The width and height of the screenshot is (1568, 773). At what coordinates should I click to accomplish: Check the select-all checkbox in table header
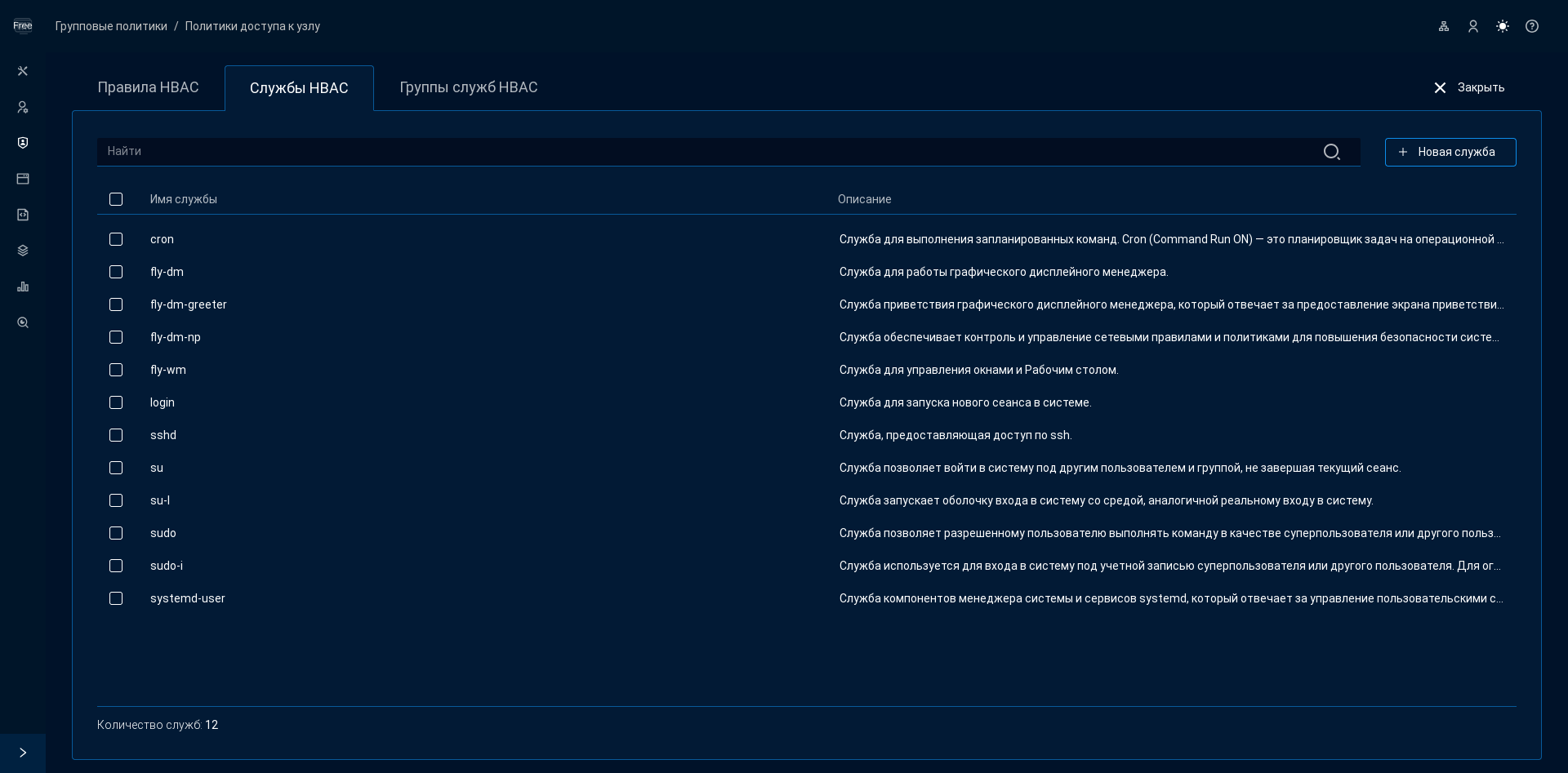click(x=116, y=199)
